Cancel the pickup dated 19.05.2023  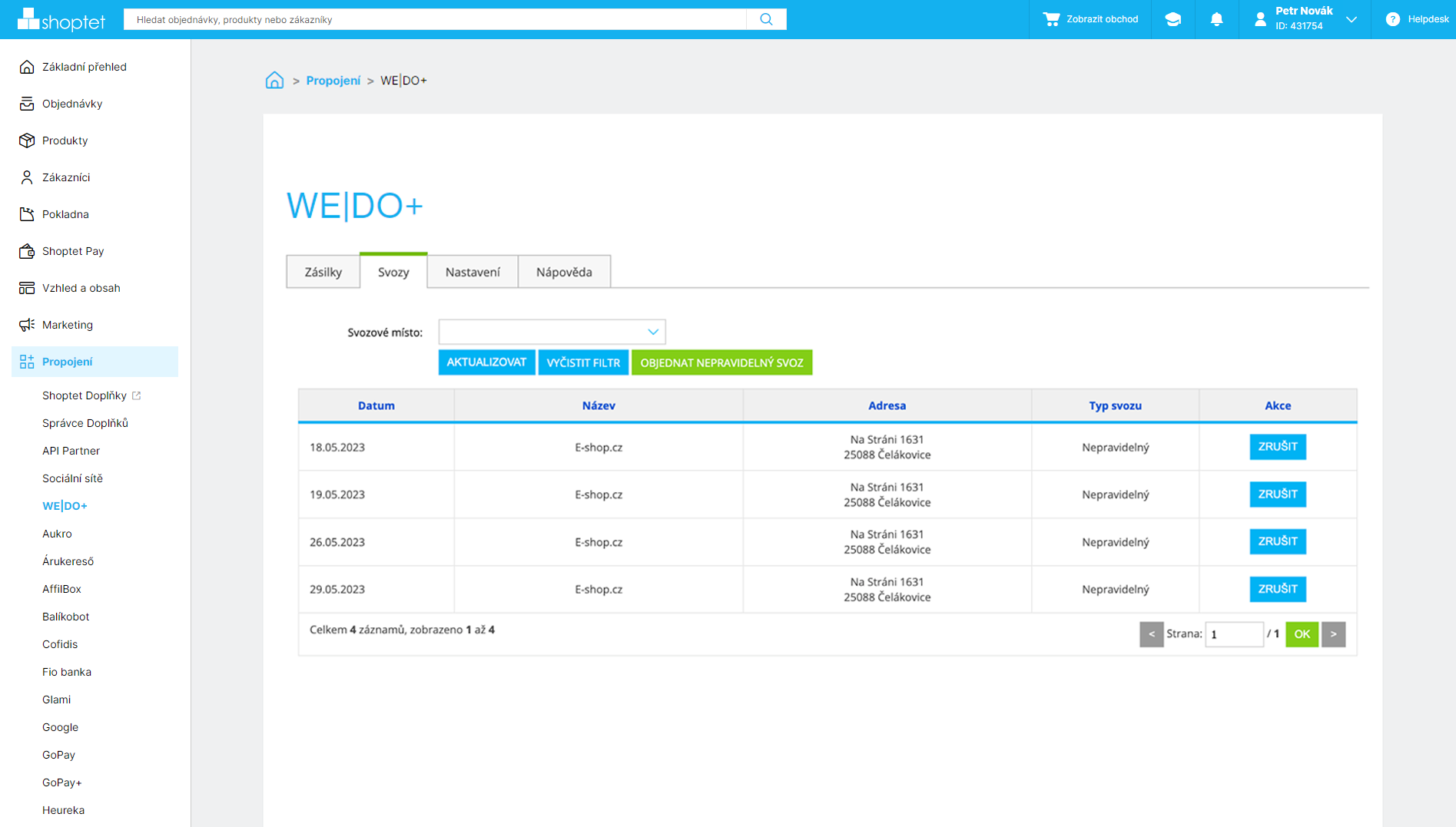pyautogui.click(x=1278, y=495)
